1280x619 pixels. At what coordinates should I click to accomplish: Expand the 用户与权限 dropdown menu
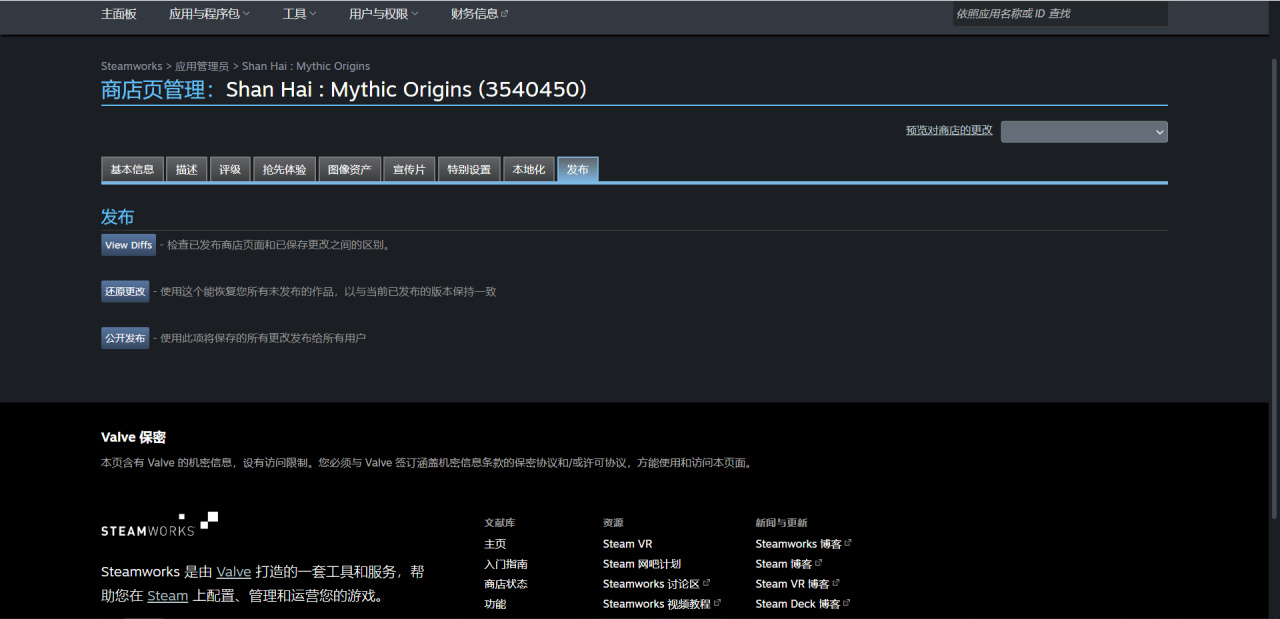384,14
